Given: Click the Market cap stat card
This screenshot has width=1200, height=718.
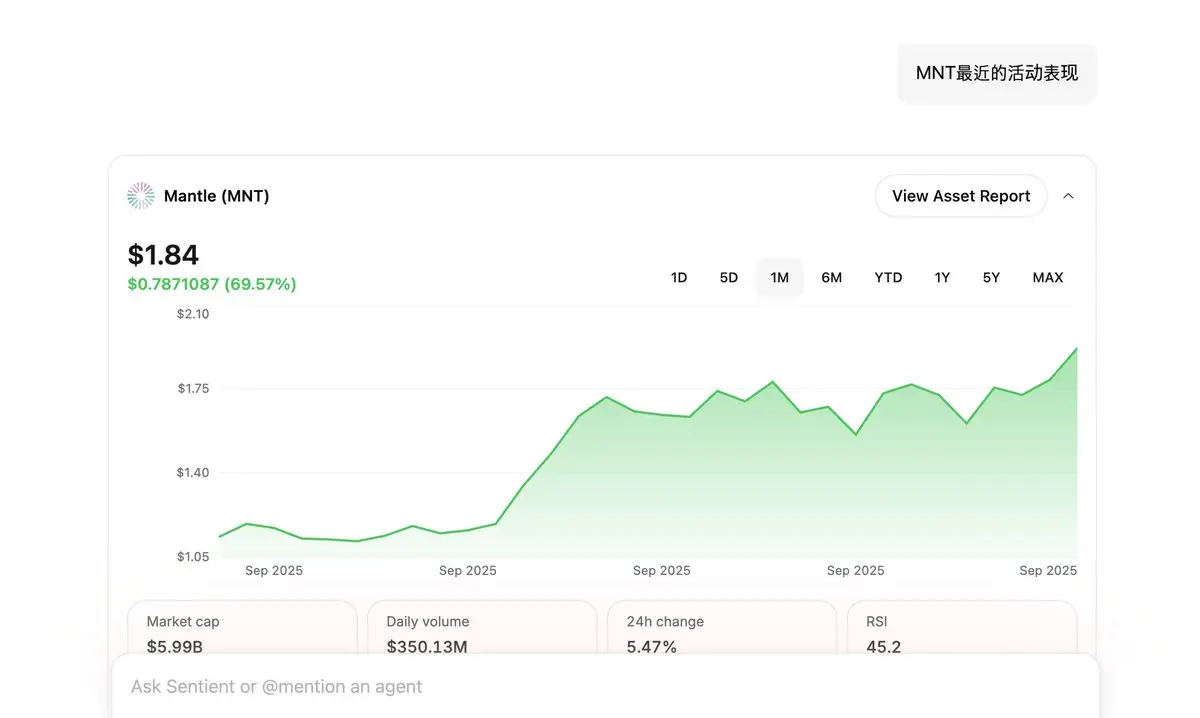Looking at the screenshot, I should 242,628.
